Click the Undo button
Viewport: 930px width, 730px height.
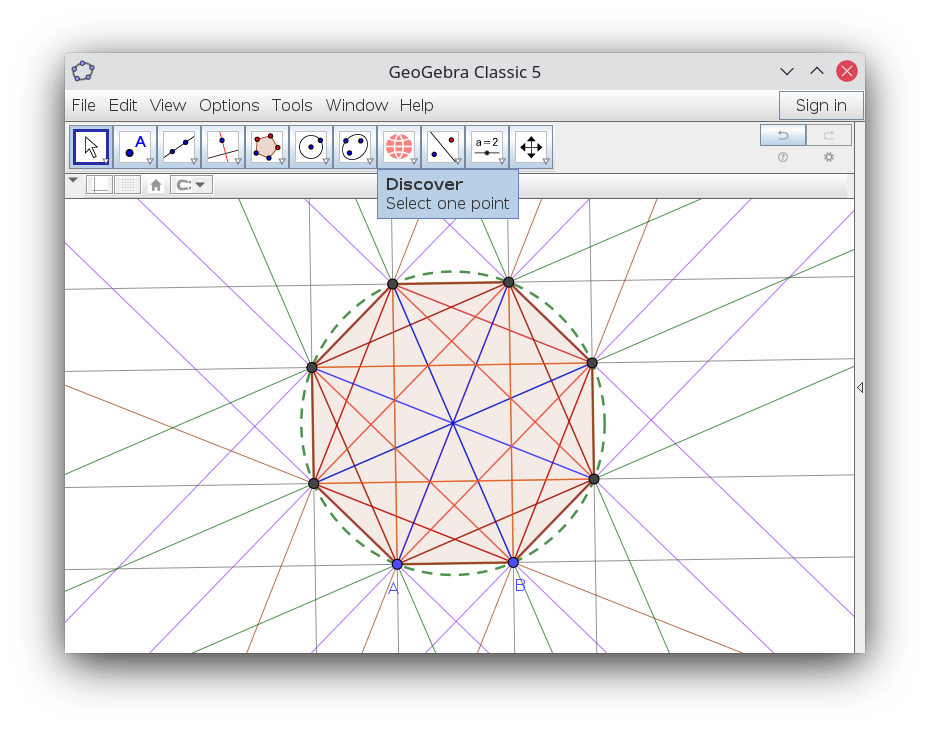[x=783, y=135]
